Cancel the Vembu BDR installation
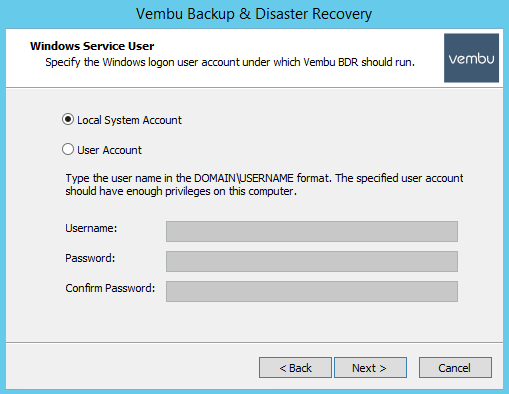509x394 pixels. (x=455, y=368)
